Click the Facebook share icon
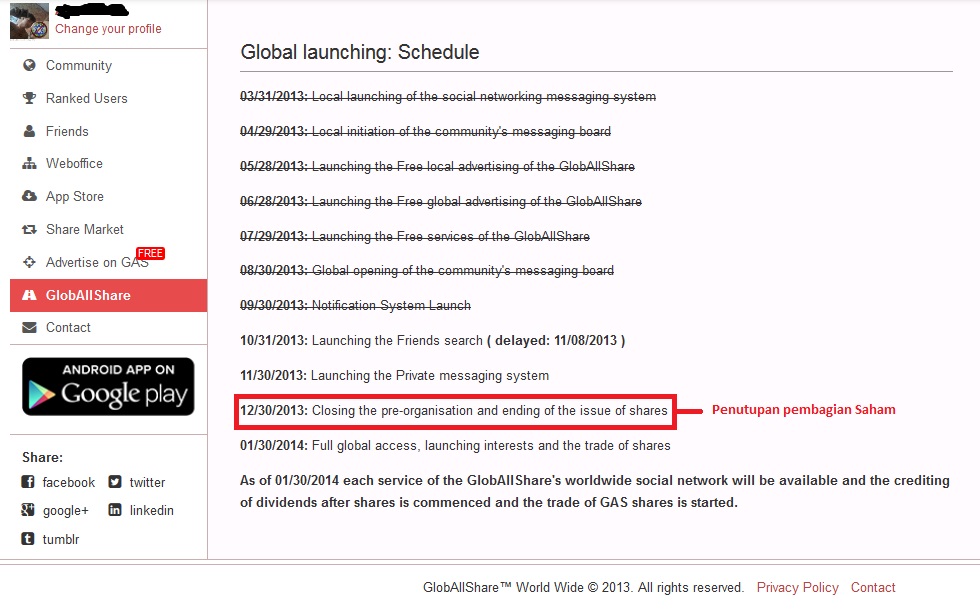This screenshot has width=980, height=609. 29,482
